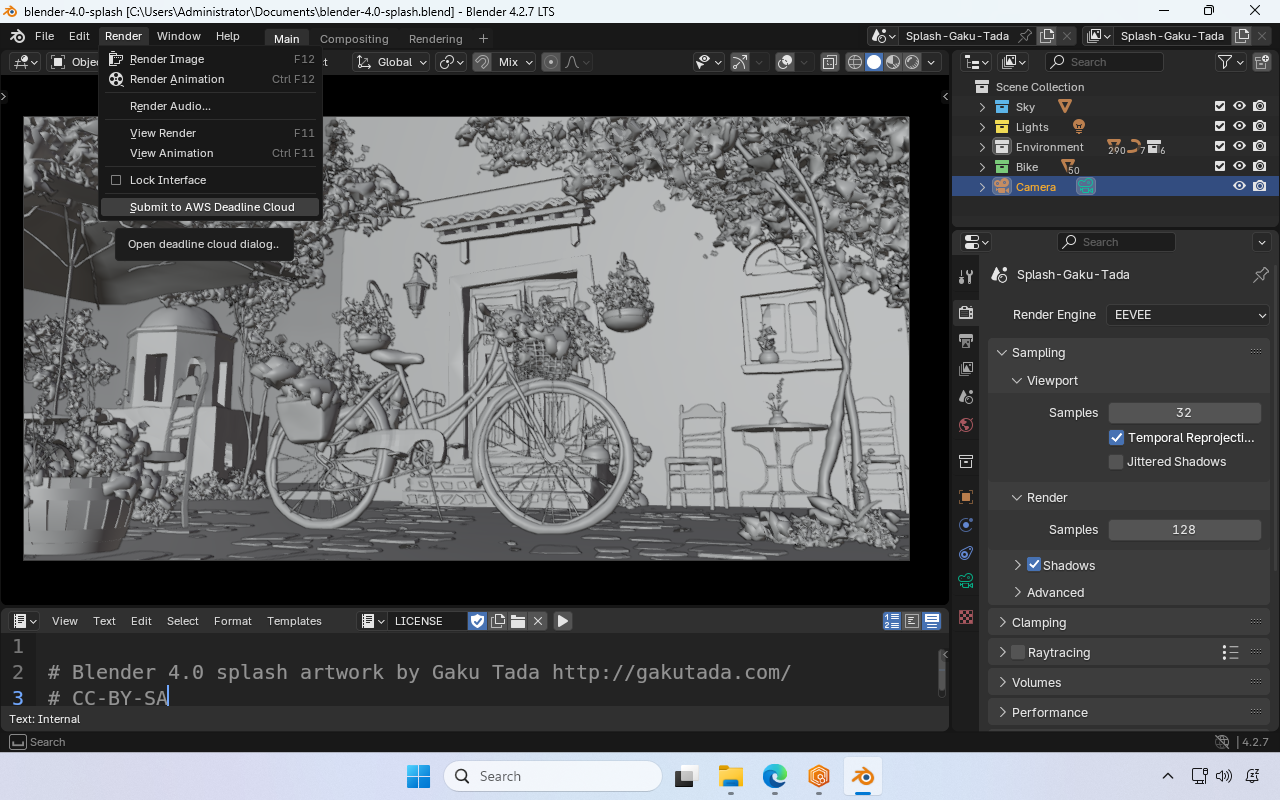The width and height of the screenshot is (1280, 800).
Task: Open the Render properties tab
Action: coord(966,313)
